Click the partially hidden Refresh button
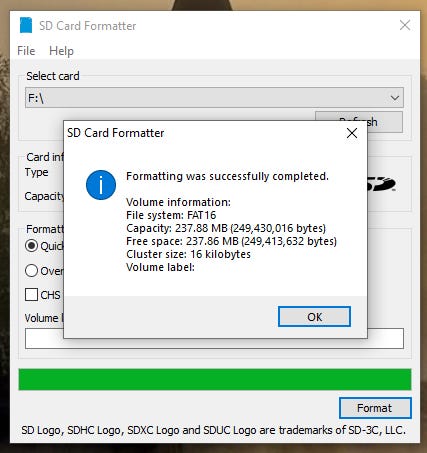427x453 pixels. coord(385,122)
